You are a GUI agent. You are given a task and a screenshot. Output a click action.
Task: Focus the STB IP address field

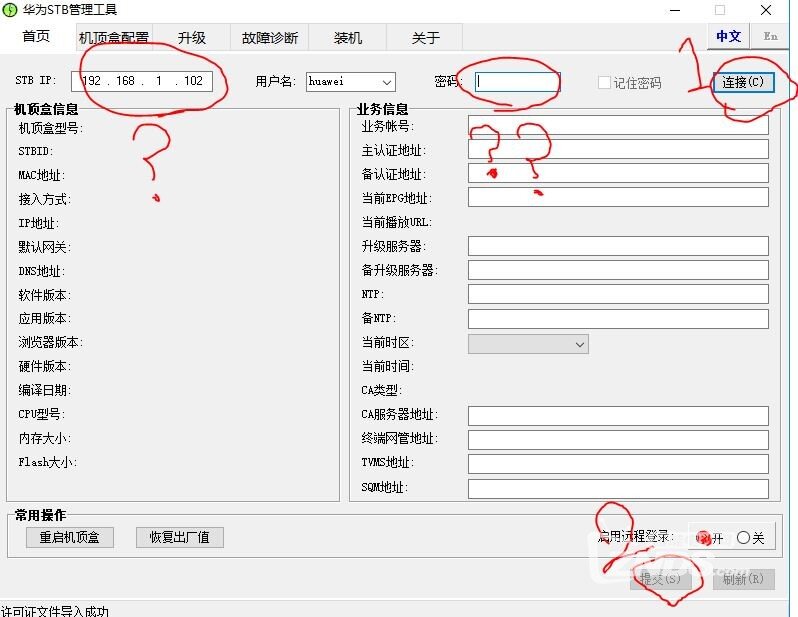[142, 81]
